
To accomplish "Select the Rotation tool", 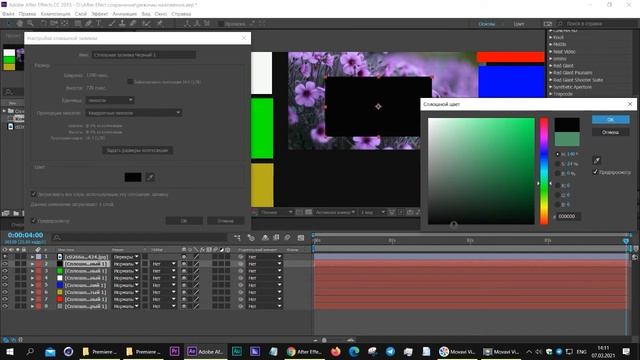I will [43, 24].
